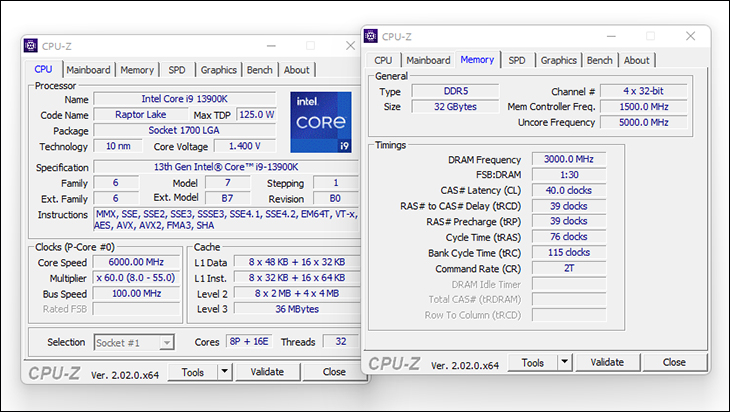Minimize the right Memory CPU-Z window

(x=612, y=36)
